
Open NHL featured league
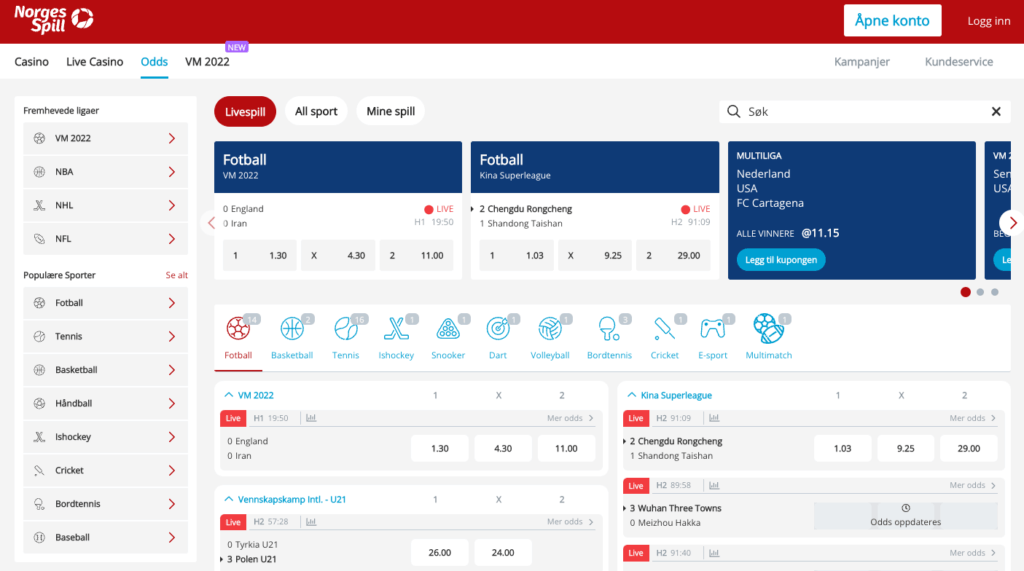[105, 205]
